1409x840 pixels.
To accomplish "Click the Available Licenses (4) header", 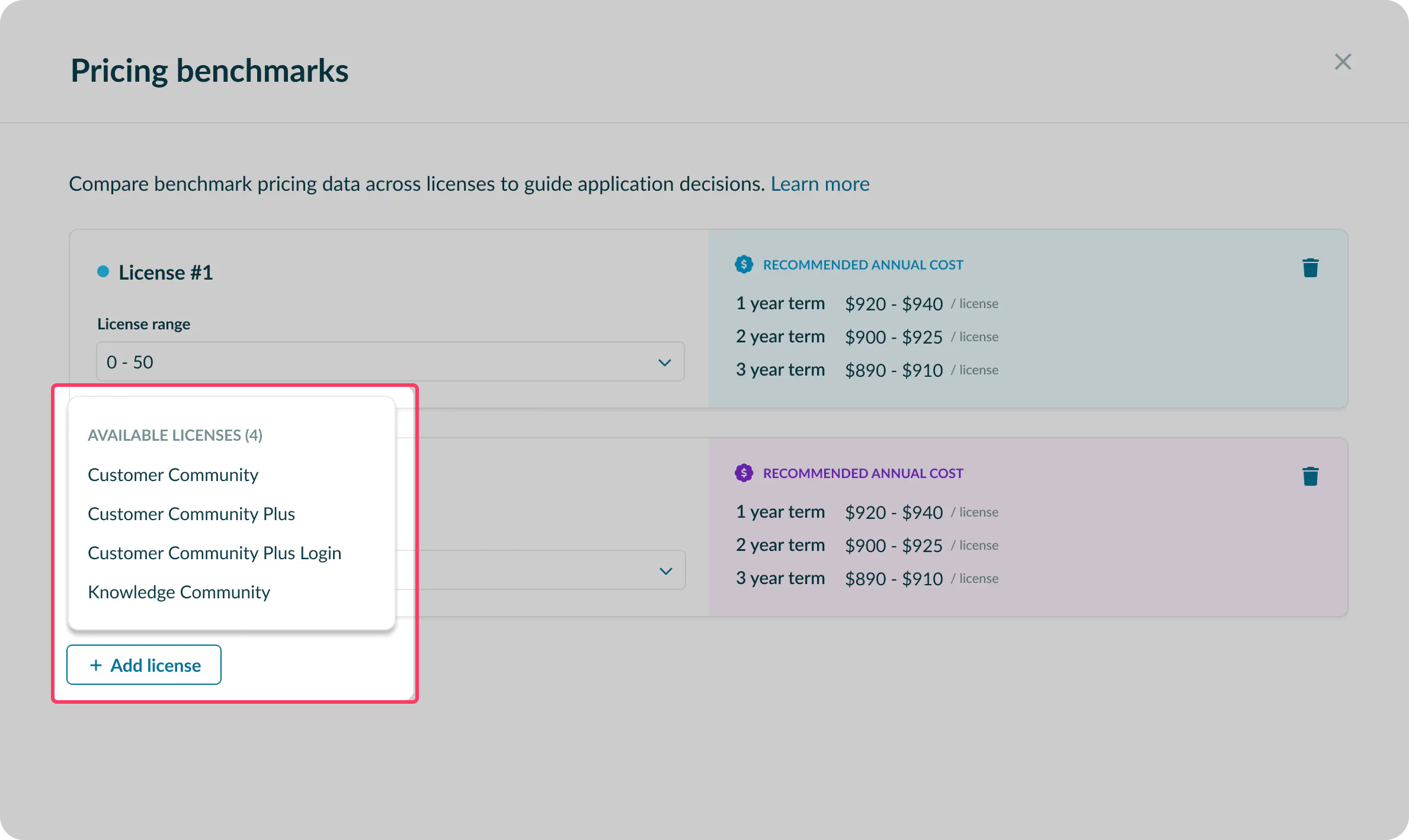I will tap(175, 435).
